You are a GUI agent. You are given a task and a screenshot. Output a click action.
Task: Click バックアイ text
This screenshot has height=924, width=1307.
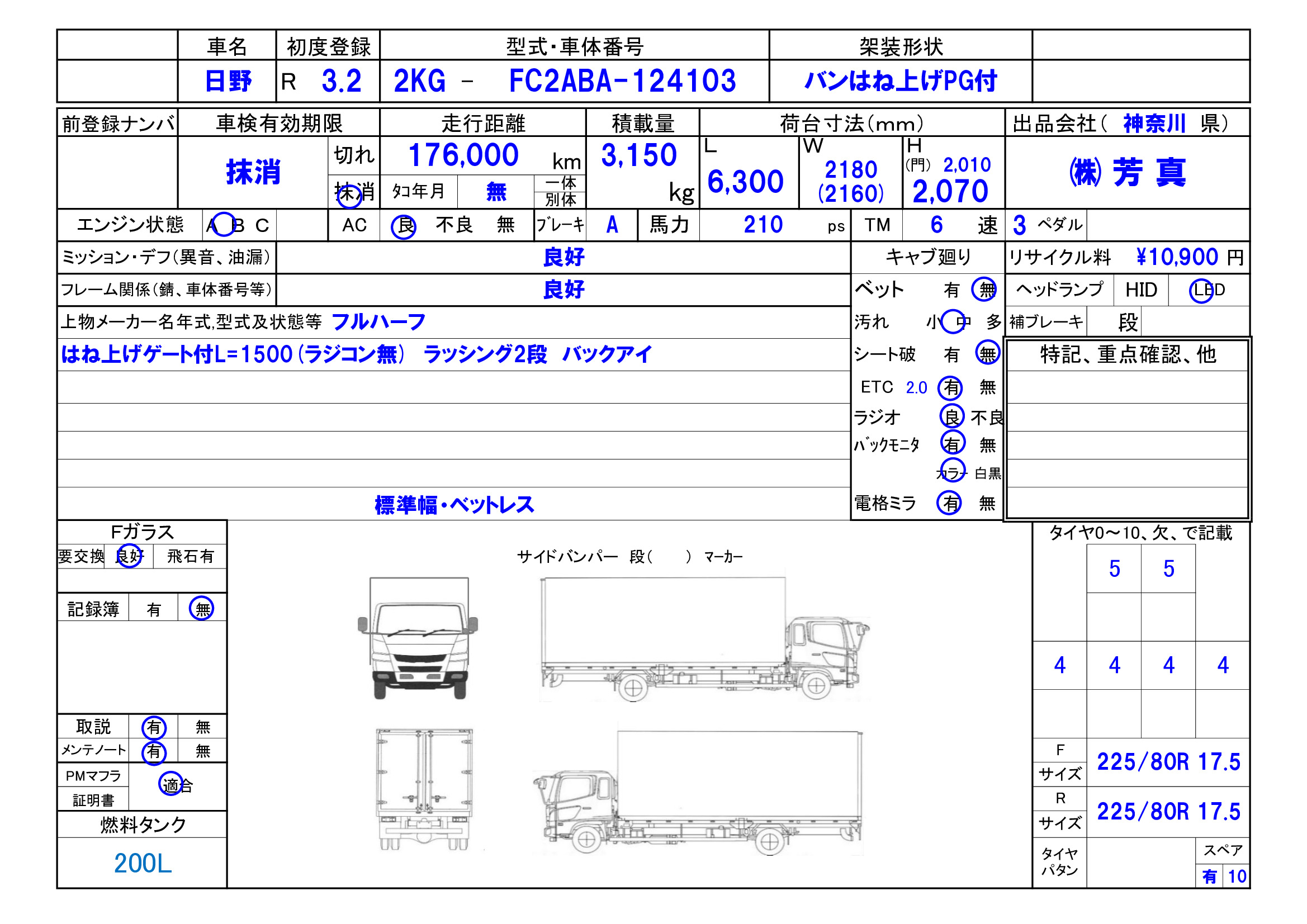click(607, 355)
